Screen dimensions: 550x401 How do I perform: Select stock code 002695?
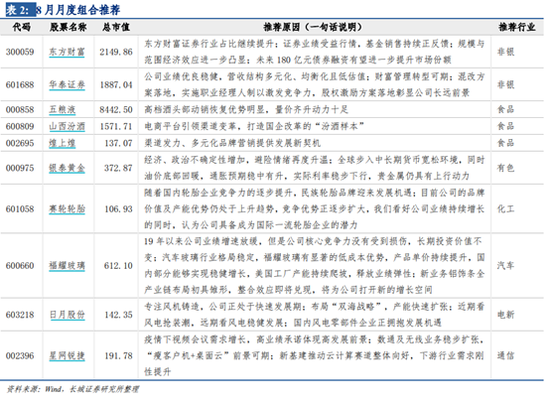[20, 143]
